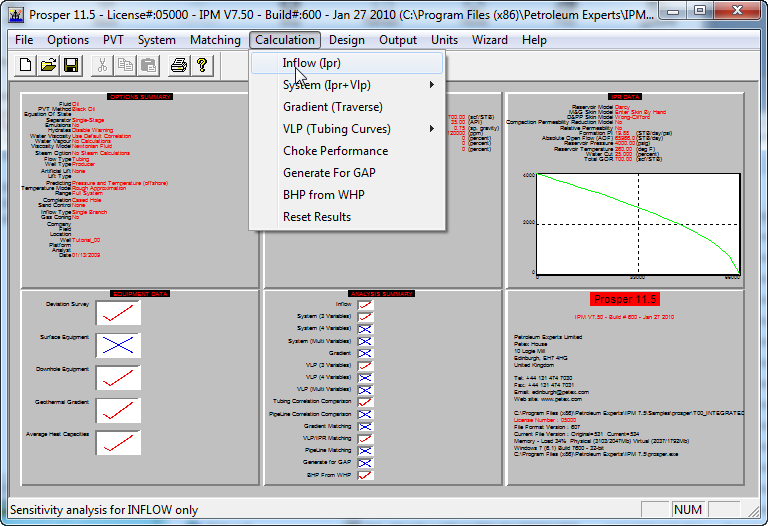The image size is (768, 526).
Task: Click the IPR curve plot thumbnail
Action: click(x=638, y=224)
